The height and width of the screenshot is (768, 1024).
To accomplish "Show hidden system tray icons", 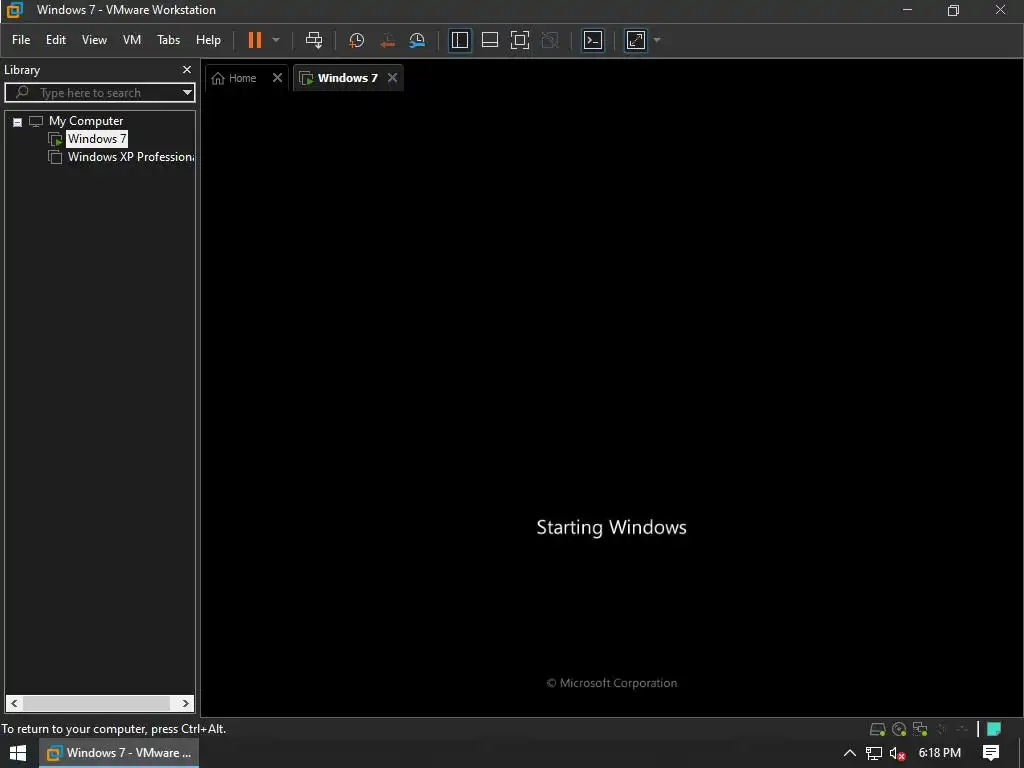I will [850, 753].
